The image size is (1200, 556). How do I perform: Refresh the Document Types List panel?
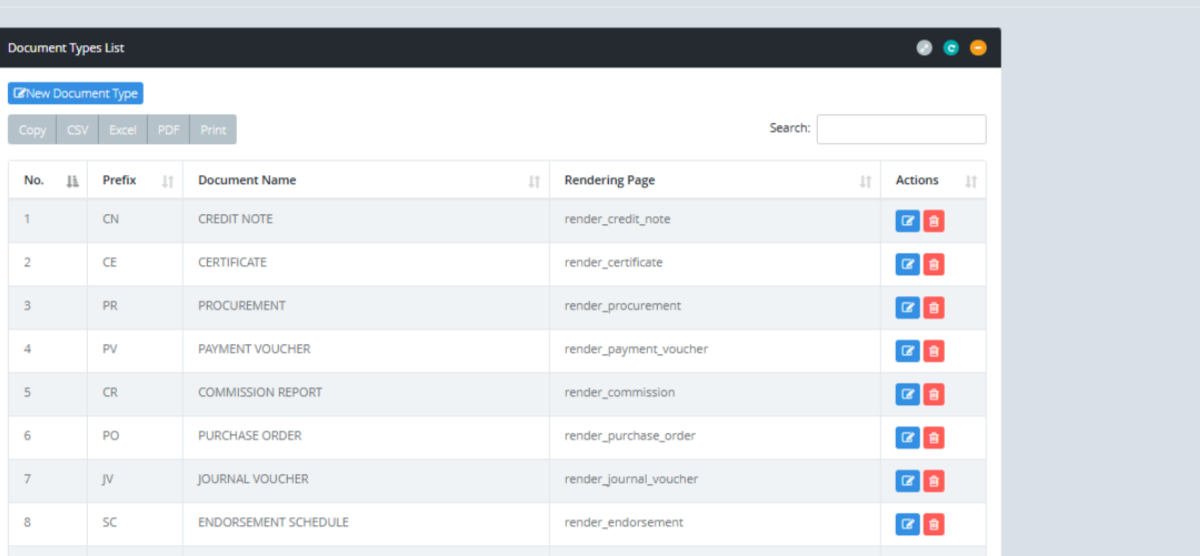tap(951, 48)
